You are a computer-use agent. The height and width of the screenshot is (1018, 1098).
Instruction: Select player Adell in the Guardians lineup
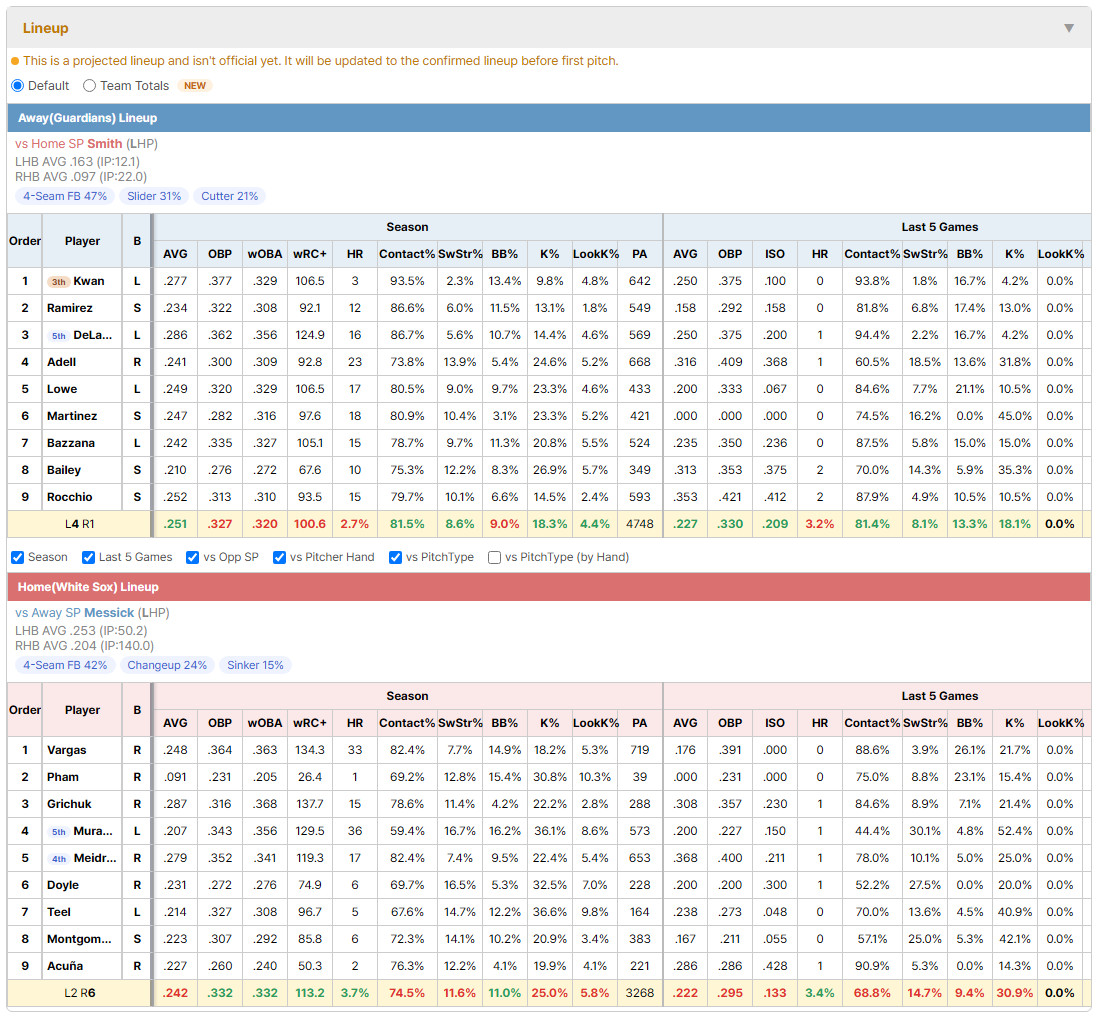(x=62, y=362)
